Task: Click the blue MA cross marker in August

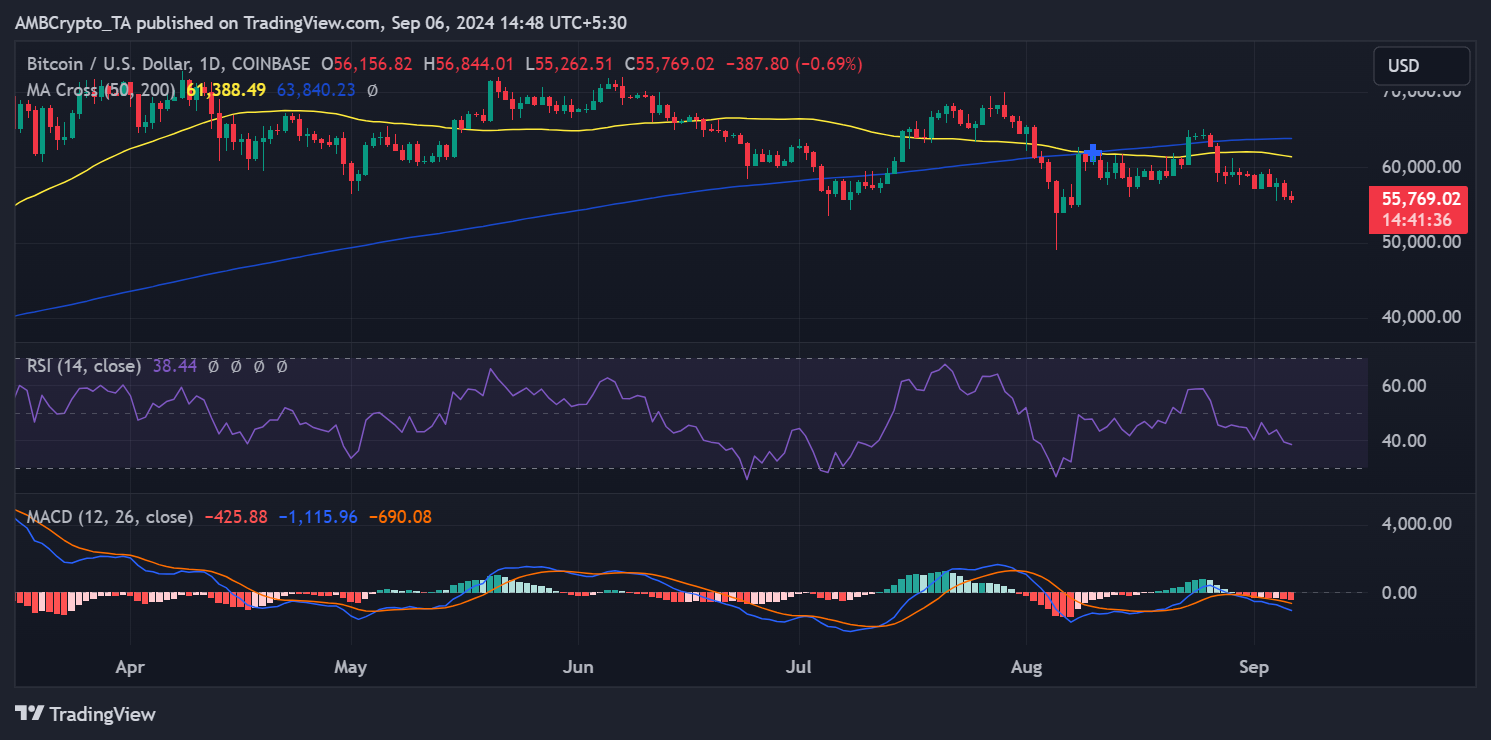Action: point(1092,152)
